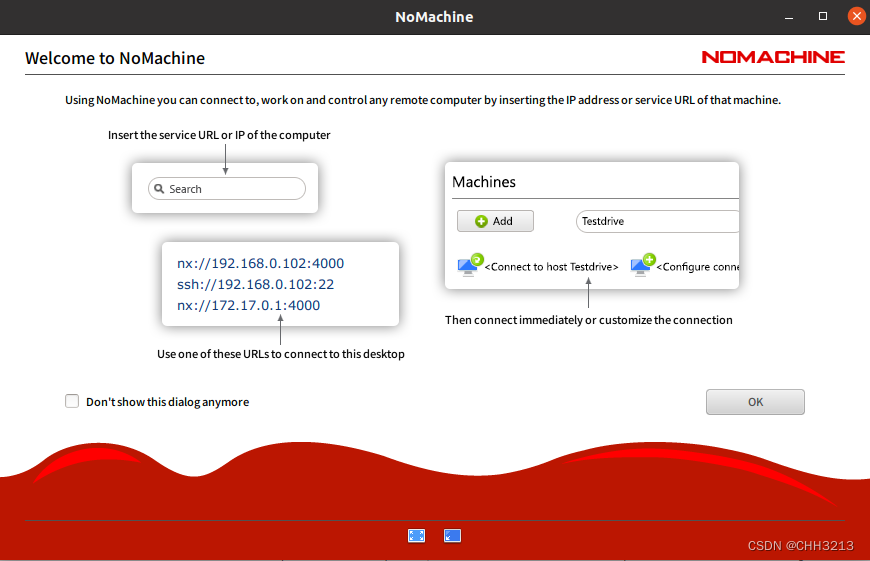This screenshot has height=561, width=870.
Task: Click the Connect to host Testdrive icon
Action: (x=469, y=265)
